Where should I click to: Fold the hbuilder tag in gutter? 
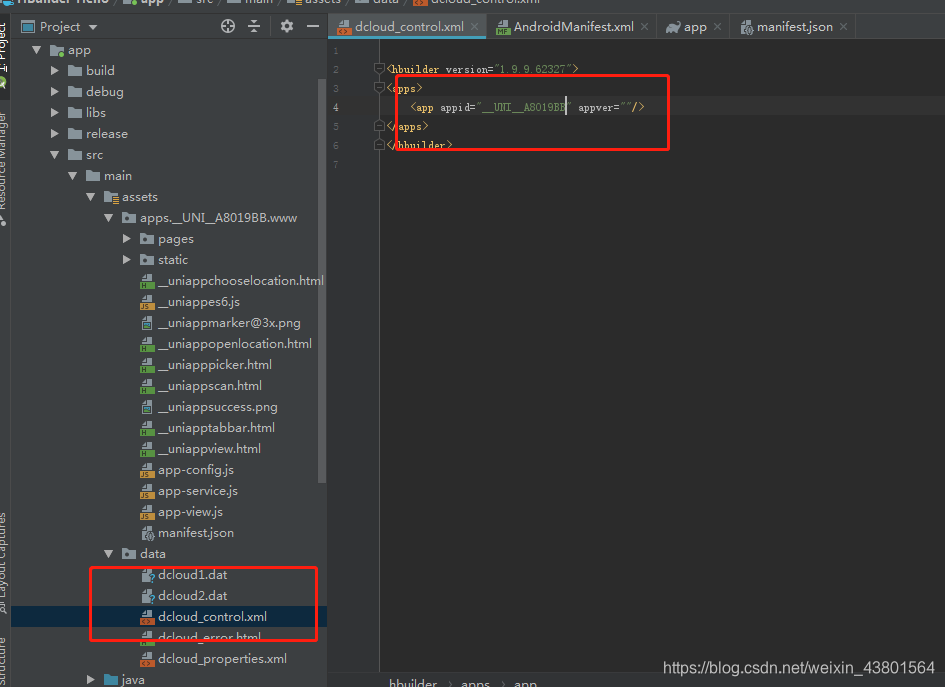pos(379,69)
